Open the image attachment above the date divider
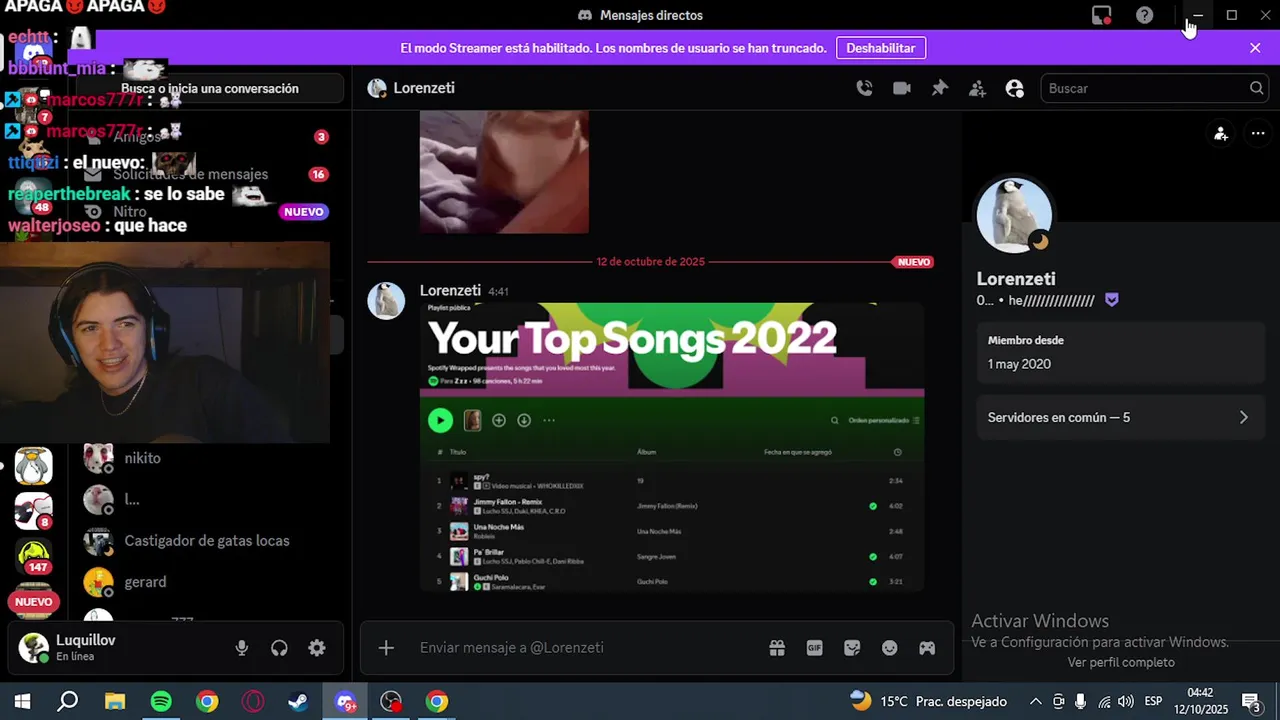1280x720 pixels. click(x=504, y=171)
